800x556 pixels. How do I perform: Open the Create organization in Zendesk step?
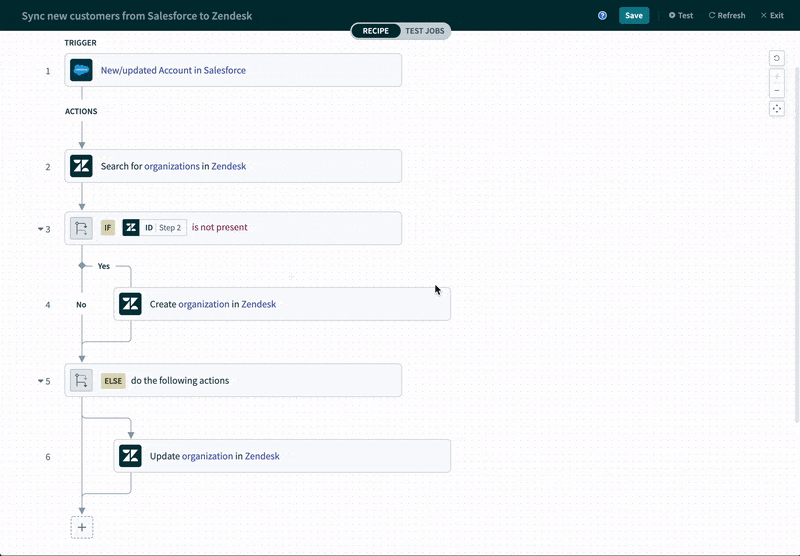click(x=282, y=304)
